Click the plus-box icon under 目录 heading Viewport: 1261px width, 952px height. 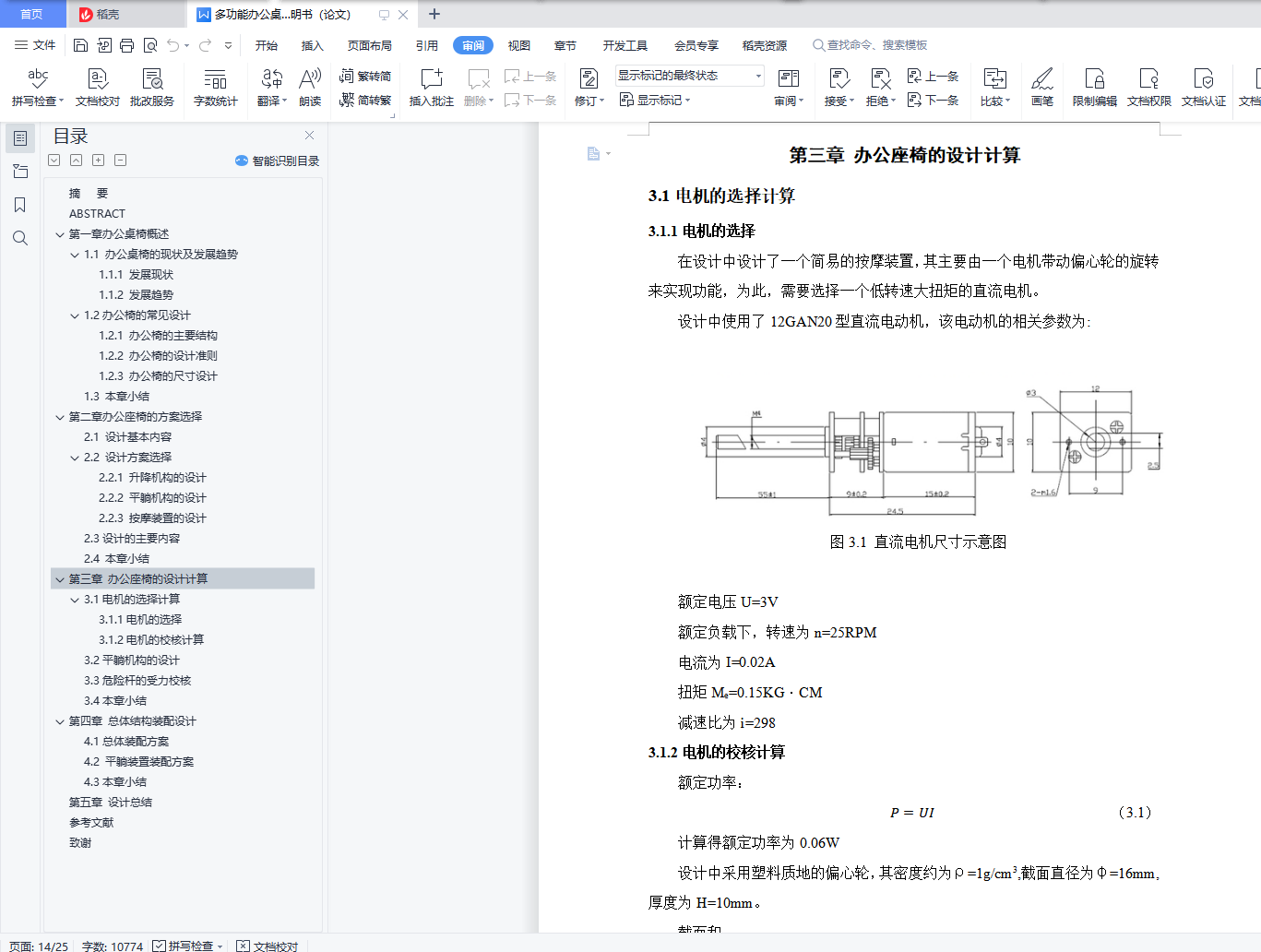[x=98, y=161]
